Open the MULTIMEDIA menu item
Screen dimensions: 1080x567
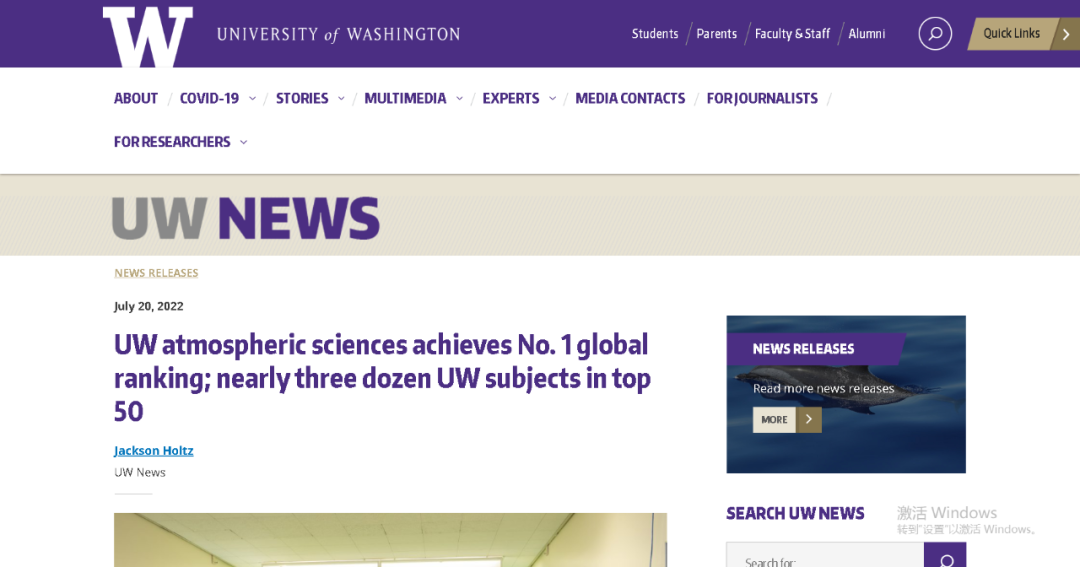pos(405,99)
